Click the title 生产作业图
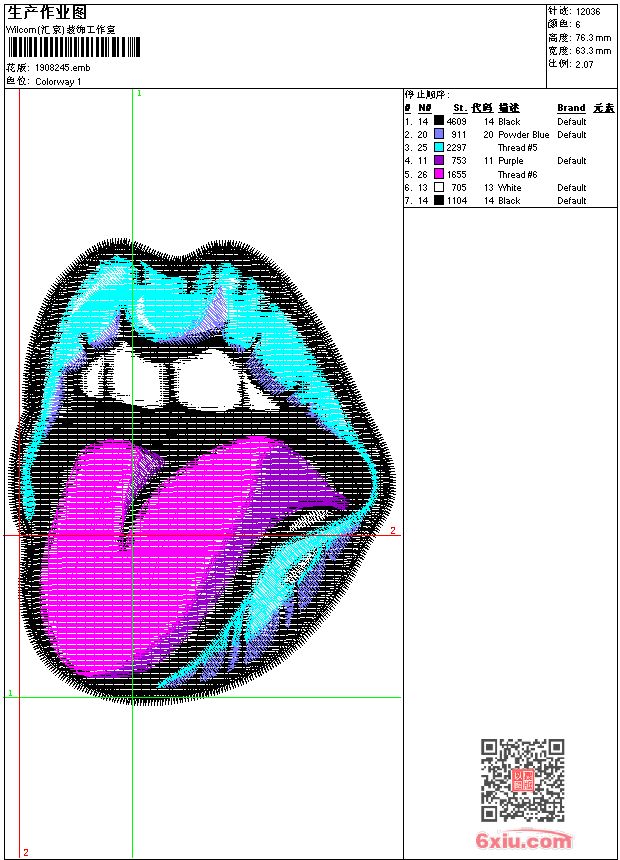The height and width of the screenshot is (860, 620). coord(47,13)
